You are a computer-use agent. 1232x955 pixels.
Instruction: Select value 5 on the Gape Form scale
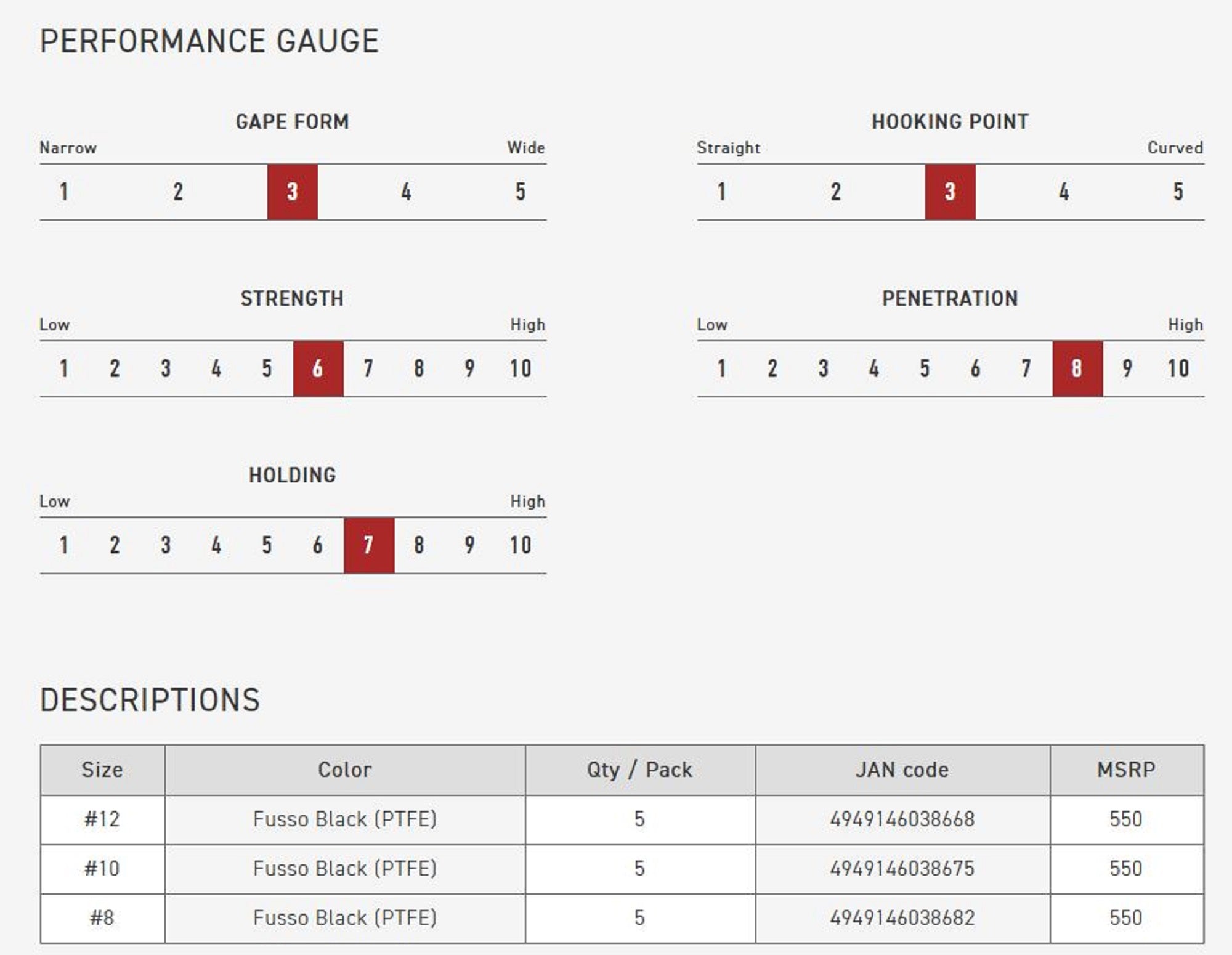[x=521, y=192]
